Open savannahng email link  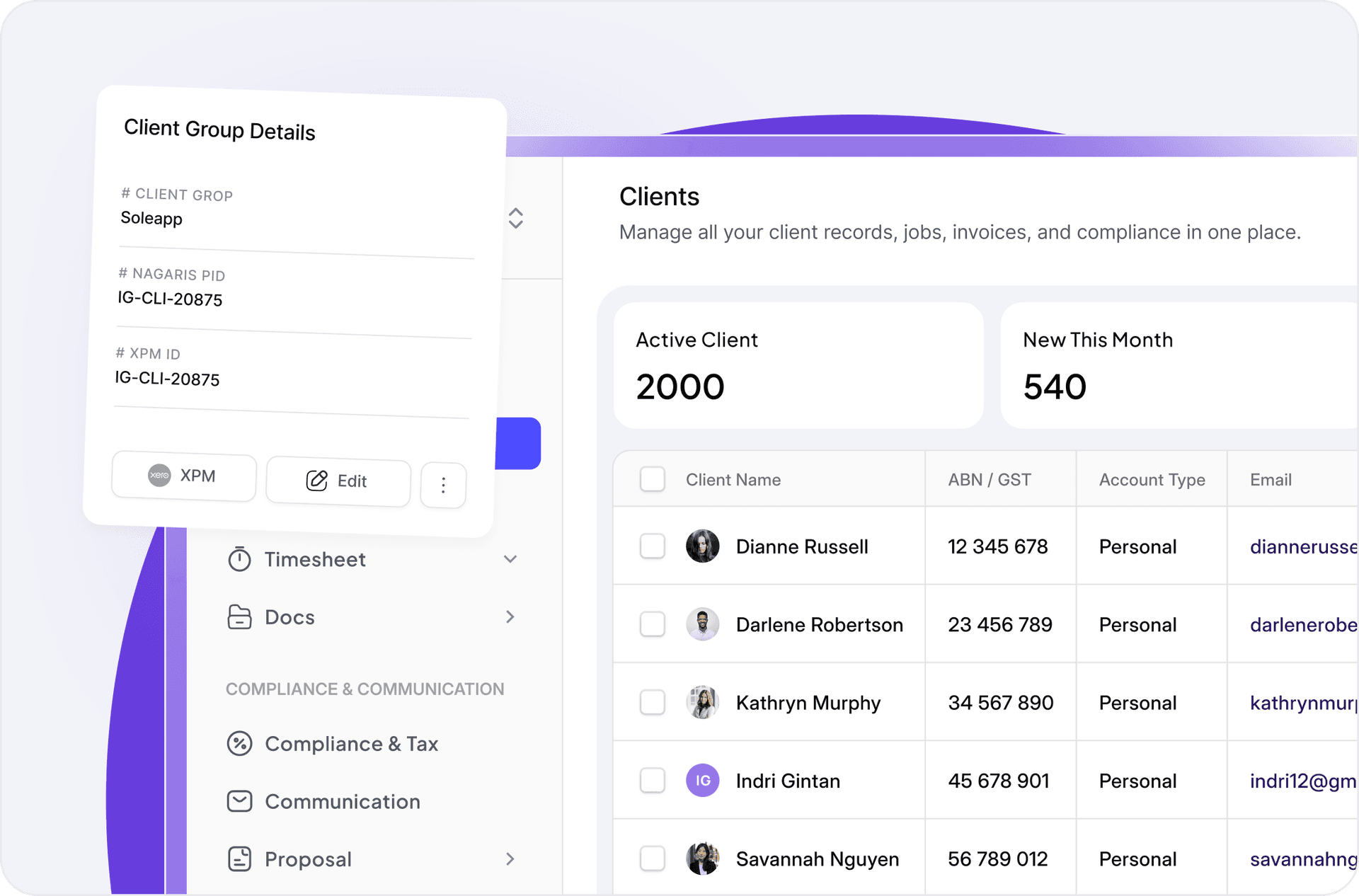coord(1304,858)
